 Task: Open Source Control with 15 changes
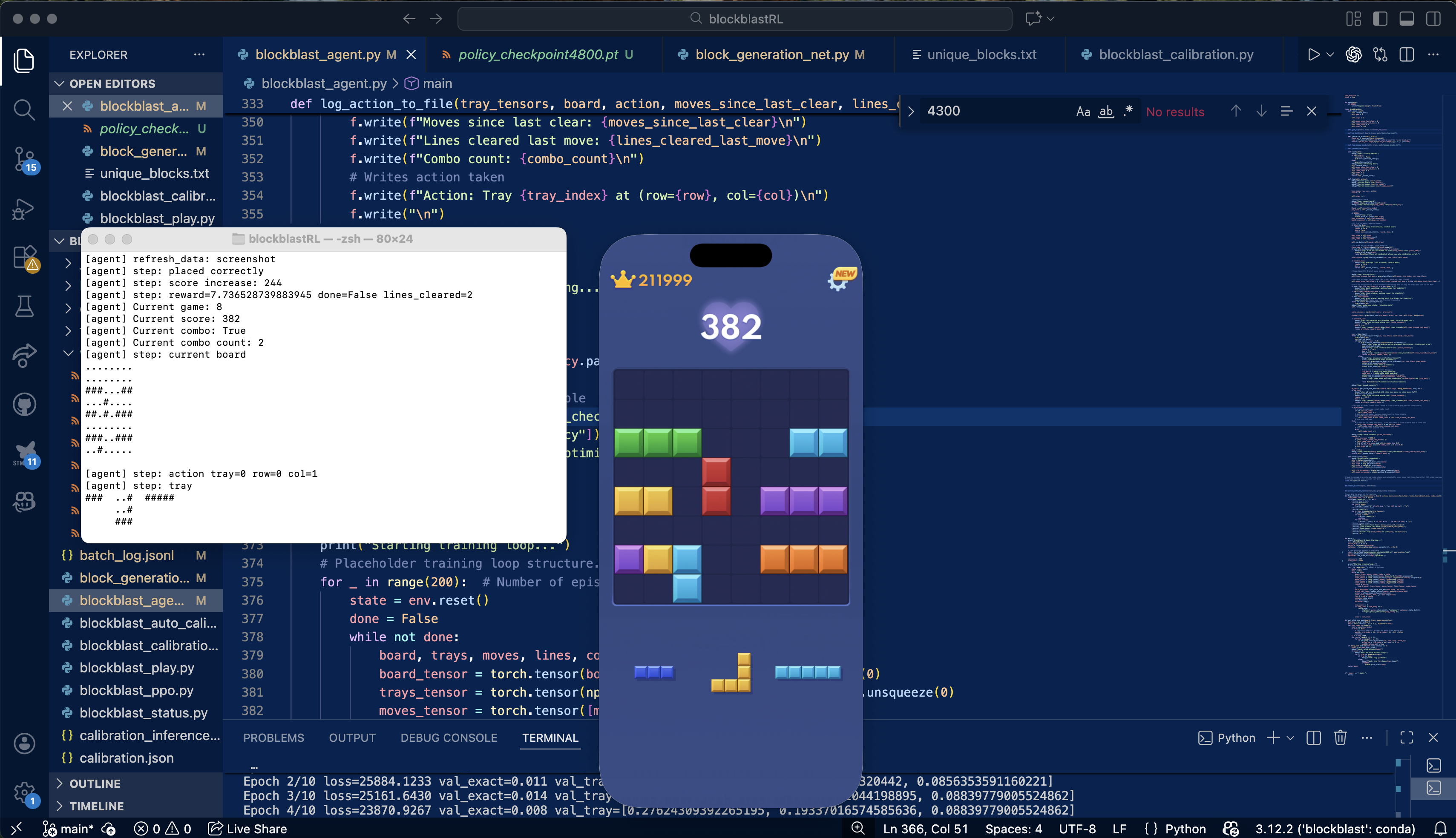coord(23,159)
